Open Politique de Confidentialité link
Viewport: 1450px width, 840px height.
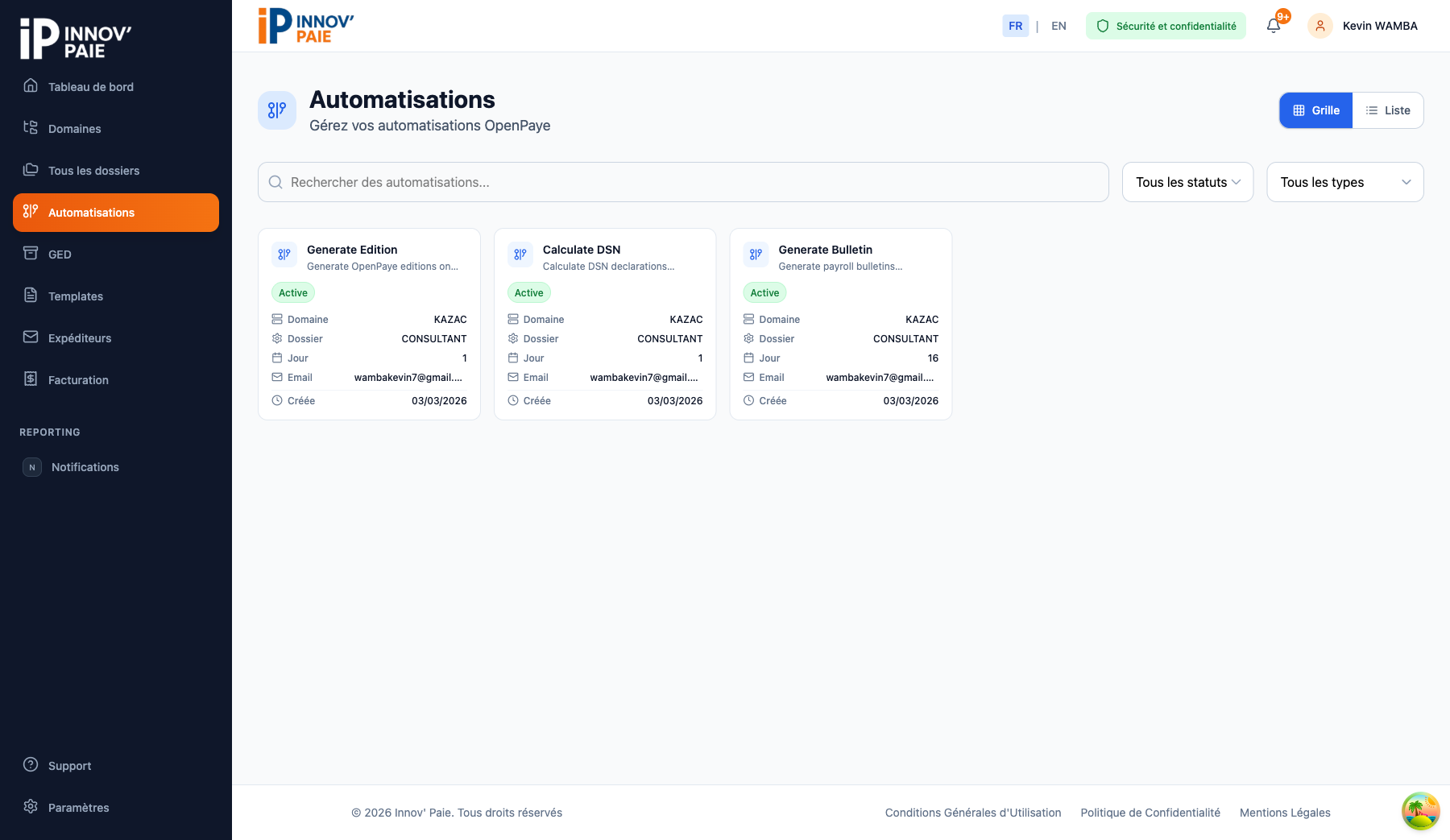(1150, 812)
